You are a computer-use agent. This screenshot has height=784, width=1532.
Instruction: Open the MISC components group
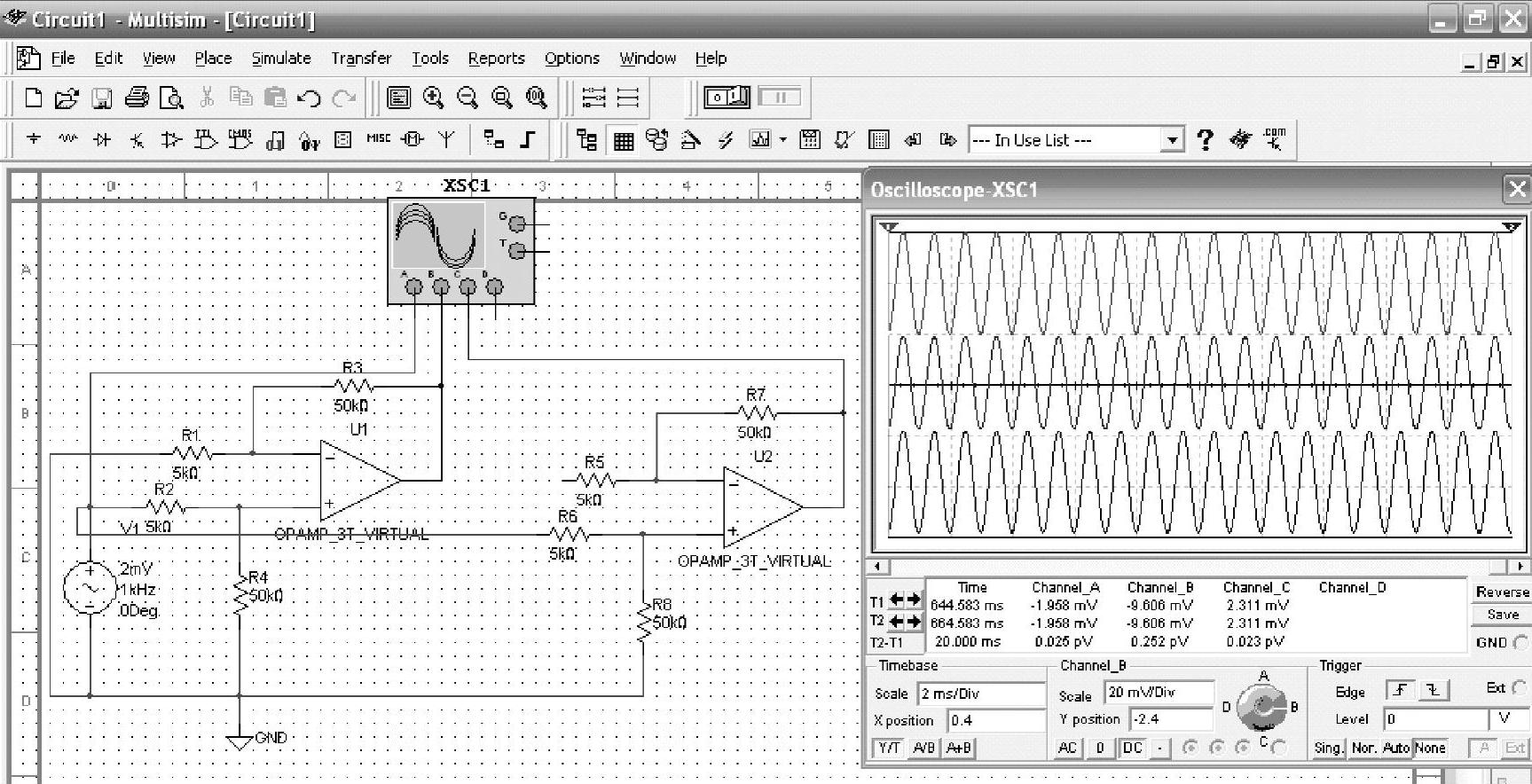click(378, 139)
